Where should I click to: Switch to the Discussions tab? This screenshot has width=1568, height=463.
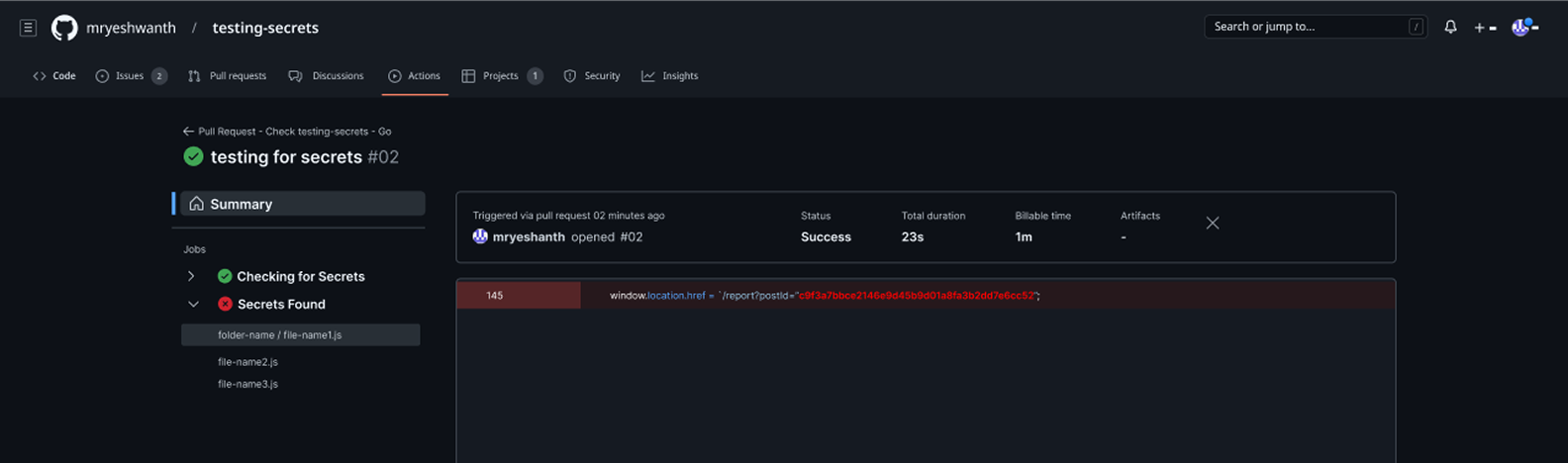tap(326, 75)
